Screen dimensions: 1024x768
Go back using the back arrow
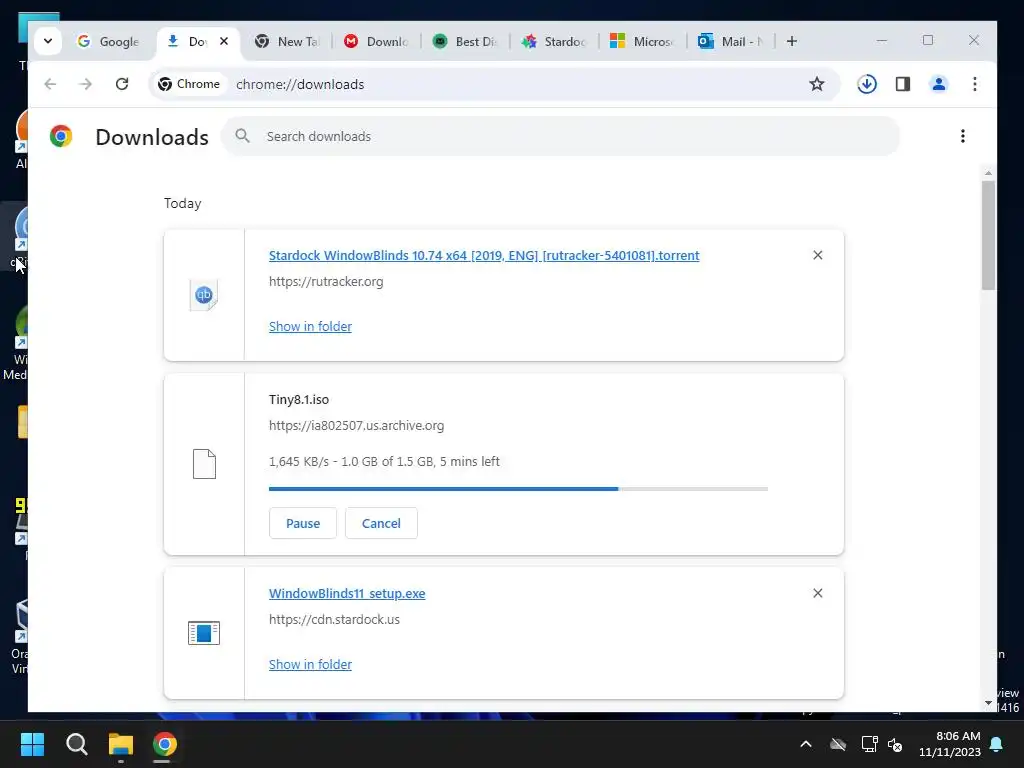(50, 84)
